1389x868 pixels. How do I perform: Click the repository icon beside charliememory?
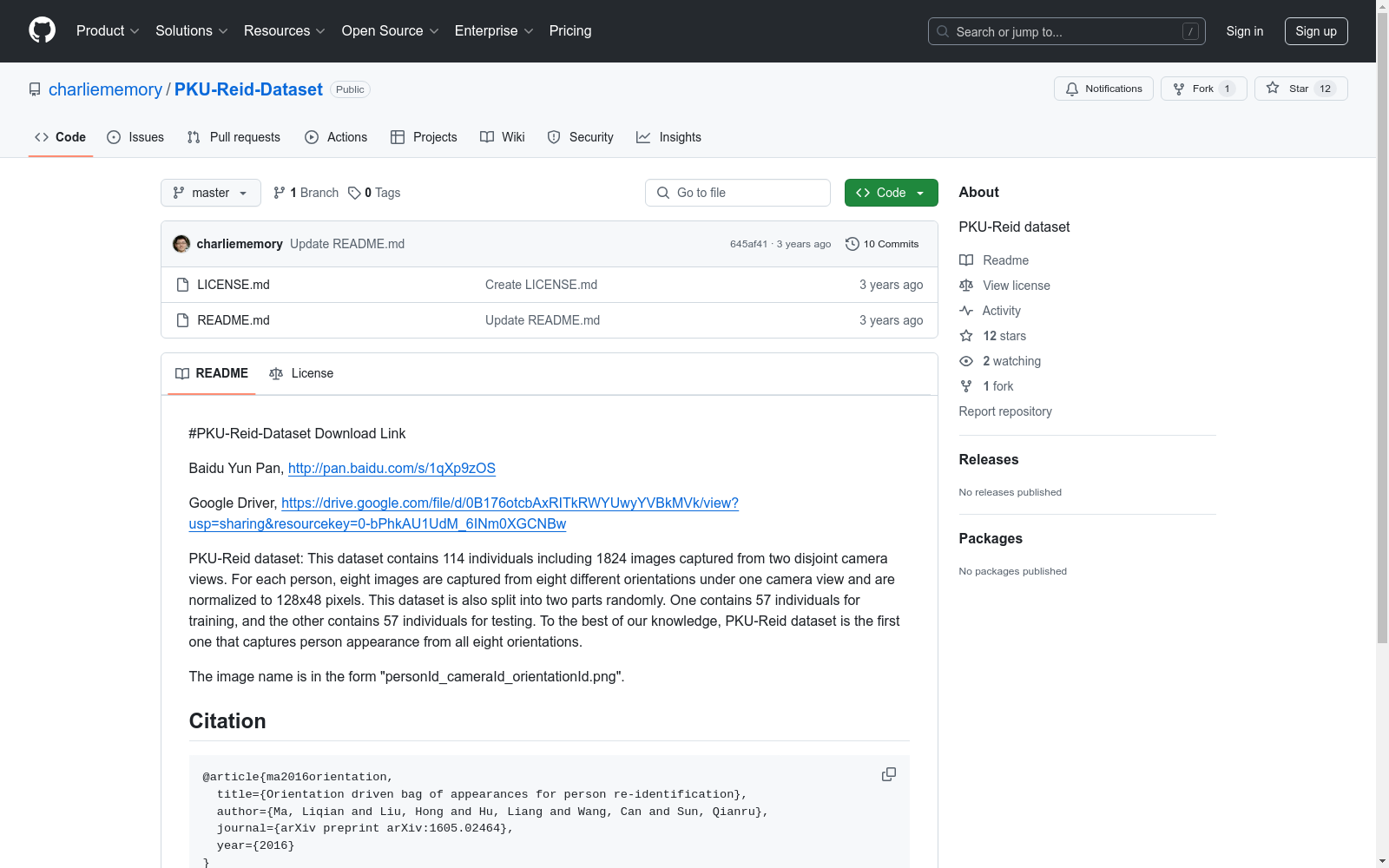point(35,89)
